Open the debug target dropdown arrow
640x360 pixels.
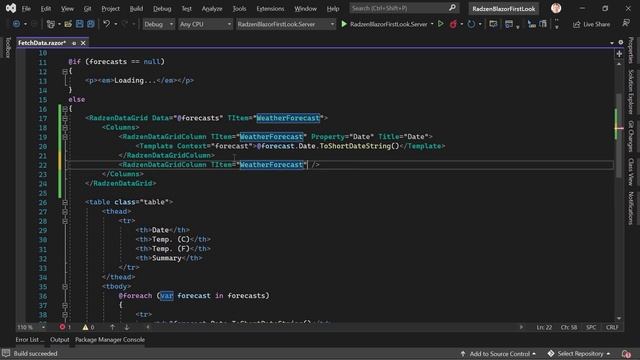tap(432, 24)
